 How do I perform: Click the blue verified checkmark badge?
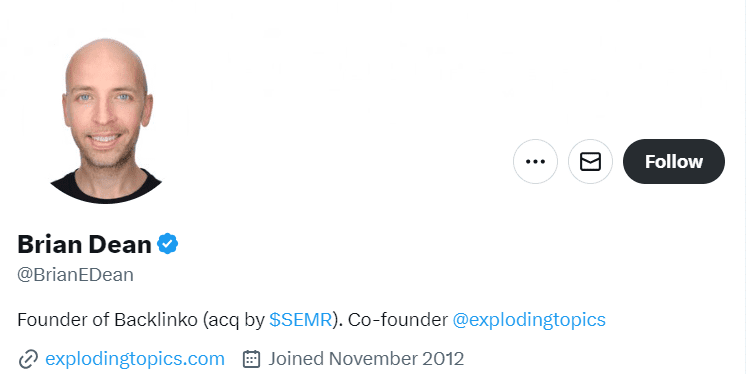(x=168, y=244)
